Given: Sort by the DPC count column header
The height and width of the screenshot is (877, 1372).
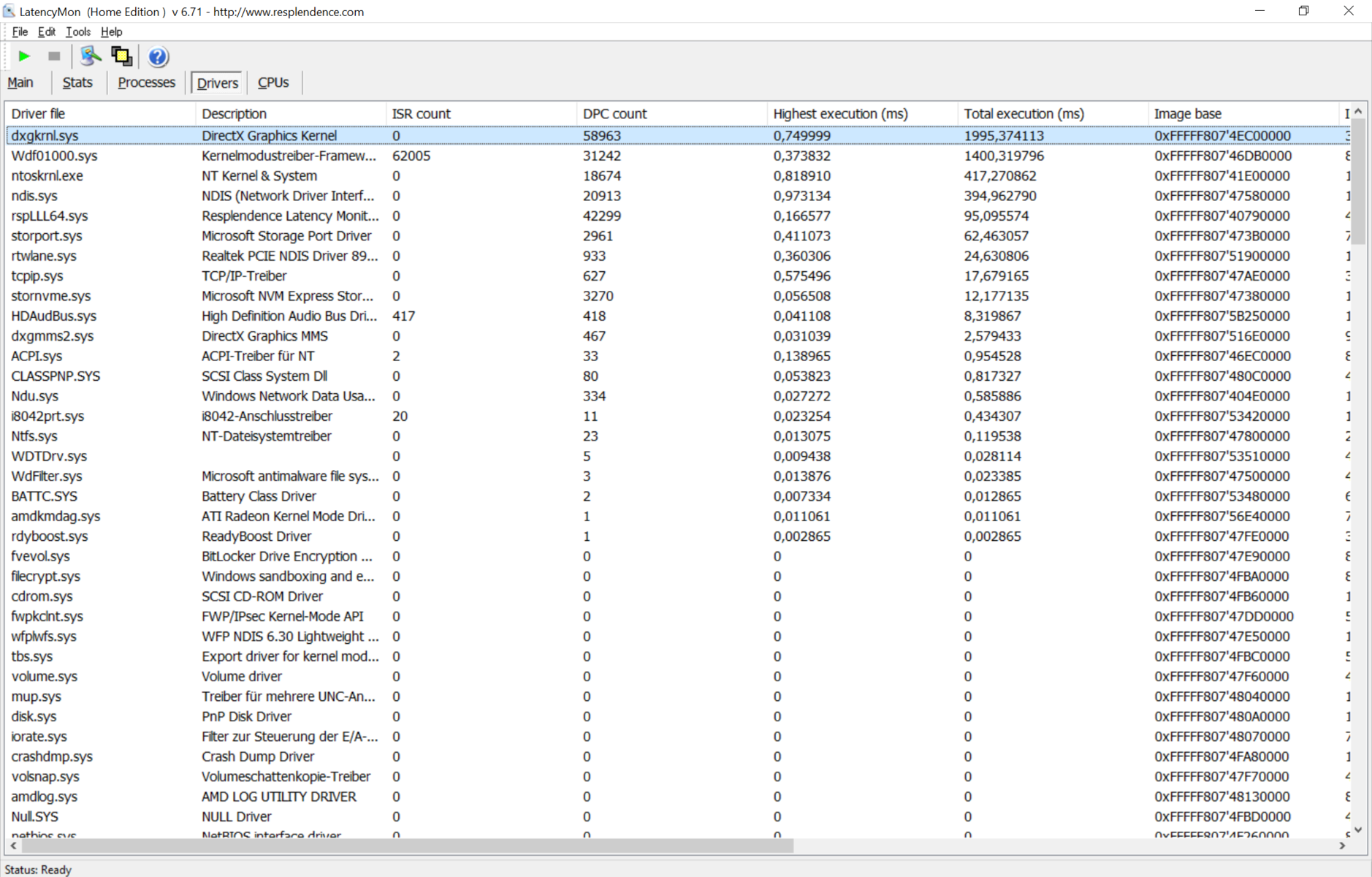Looking at the screenshot, I should tap(672, 114).
